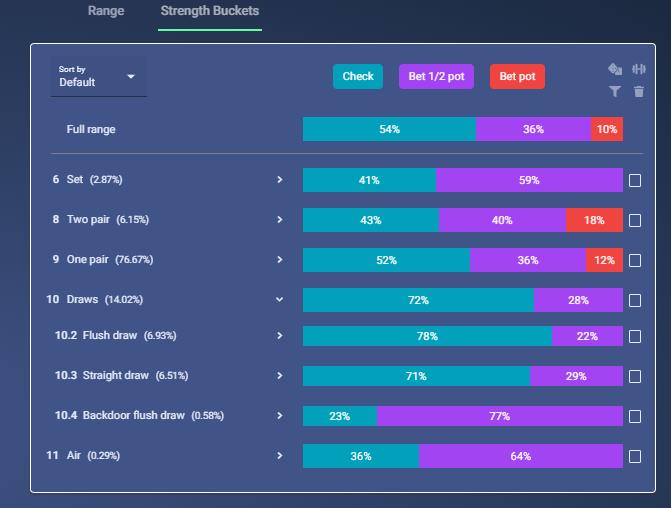Click the Set 59% purple bar
This screenshot has height=508, width=671.
(529, 180)
